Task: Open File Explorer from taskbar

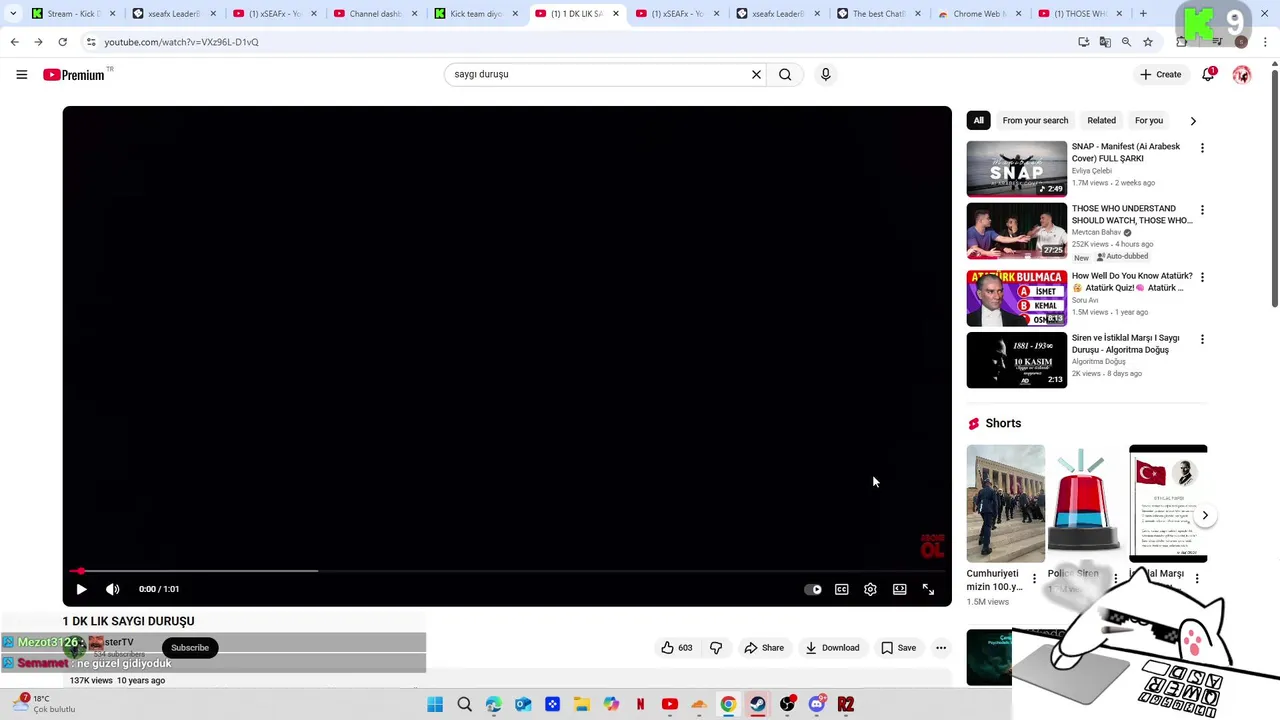Action: (x=582, y=704)
